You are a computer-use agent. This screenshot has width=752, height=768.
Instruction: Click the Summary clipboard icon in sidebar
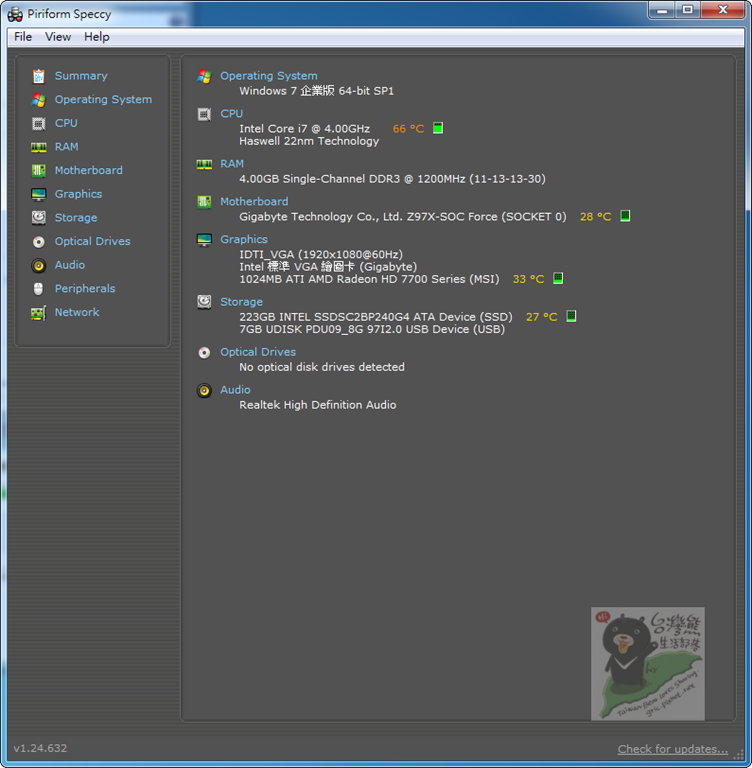coord(39,76)
